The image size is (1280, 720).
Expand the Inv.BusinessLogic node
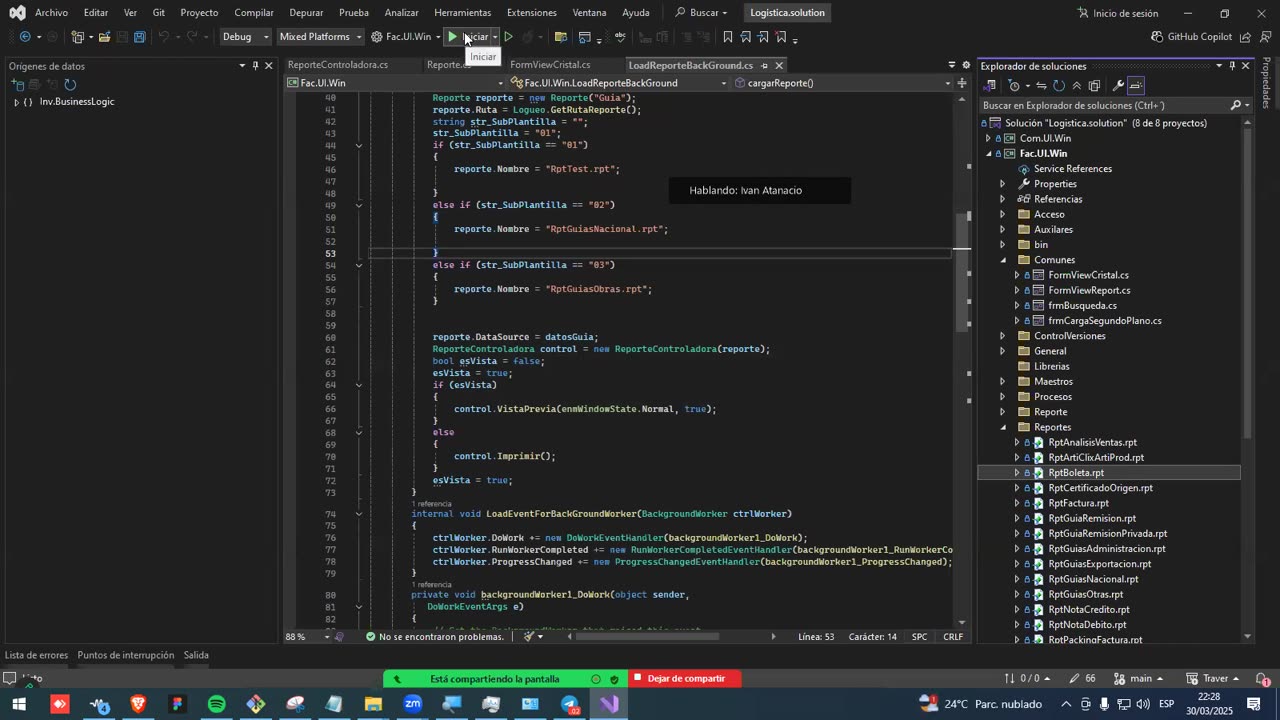(16, 102)
